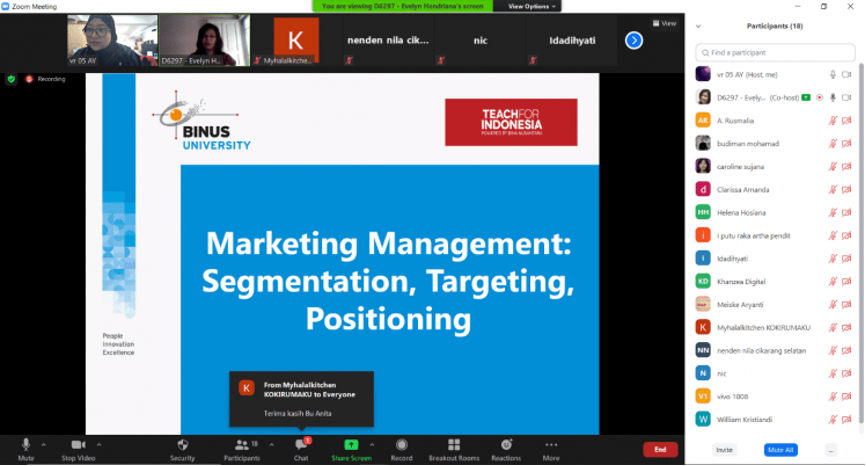This screenshot has height=466, width=866.
Task: Select participant nenden nila cikarang selatan
Action: pos(775,351)
